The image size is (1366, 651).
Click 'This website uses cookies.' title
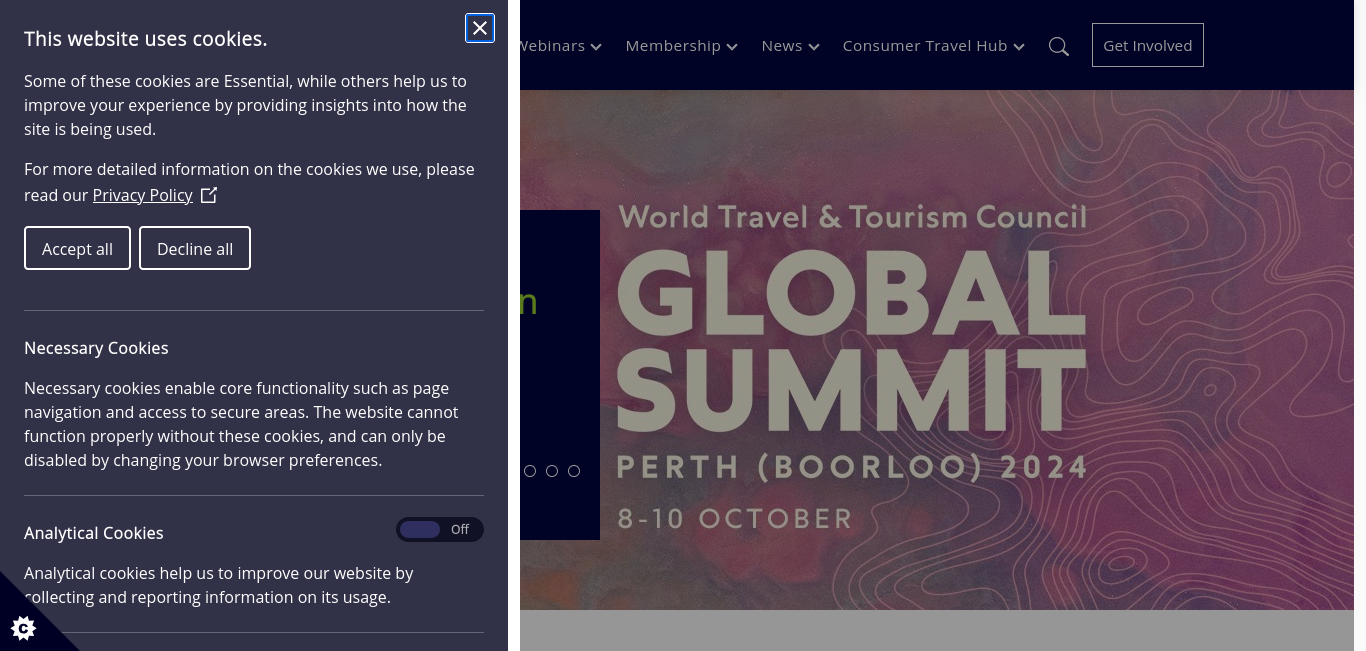pos(146,39)
